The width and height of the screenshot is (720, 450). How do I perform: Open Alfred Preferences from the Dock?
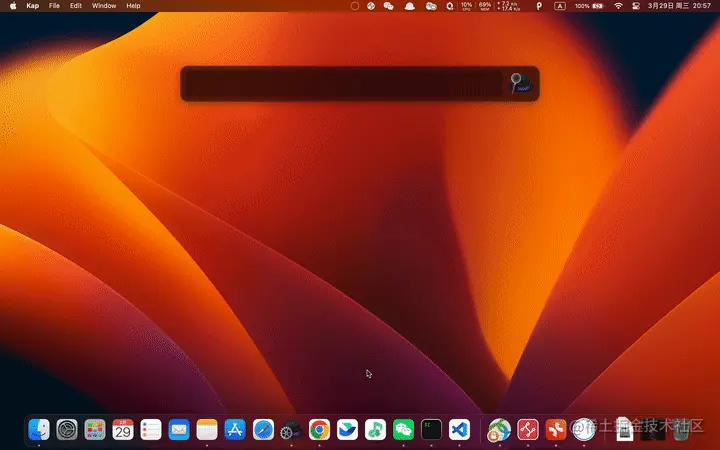point(291,430)
